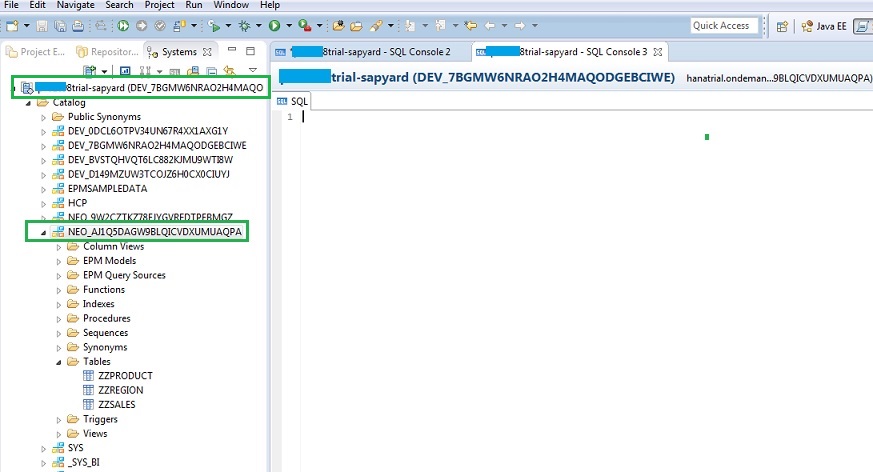
Task: Close the SQL Console 3 tab
Action: 658,52
